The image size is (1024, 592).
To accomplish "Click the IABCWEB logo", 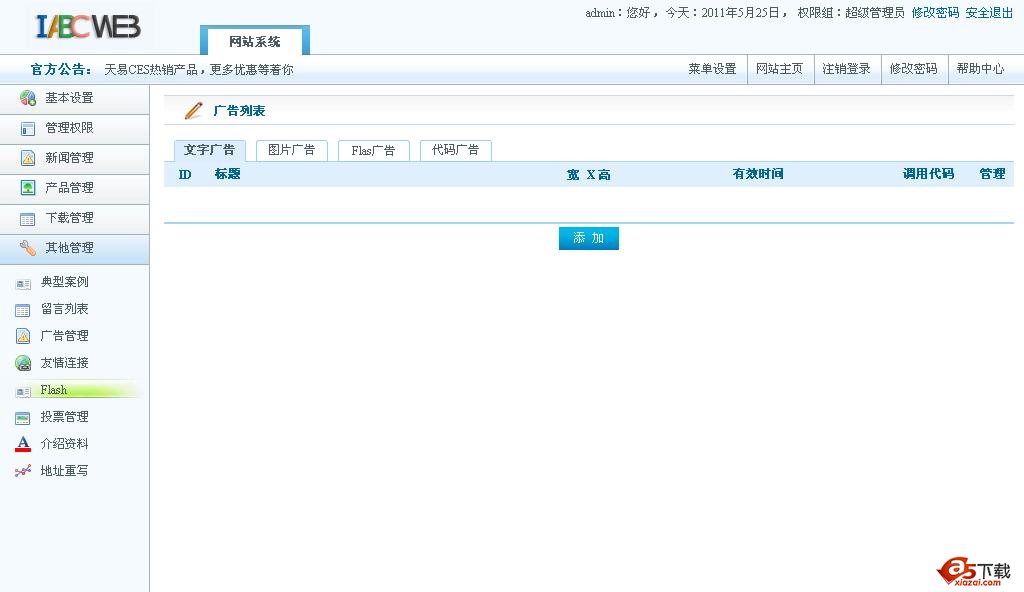I will [x=88, y=26].
